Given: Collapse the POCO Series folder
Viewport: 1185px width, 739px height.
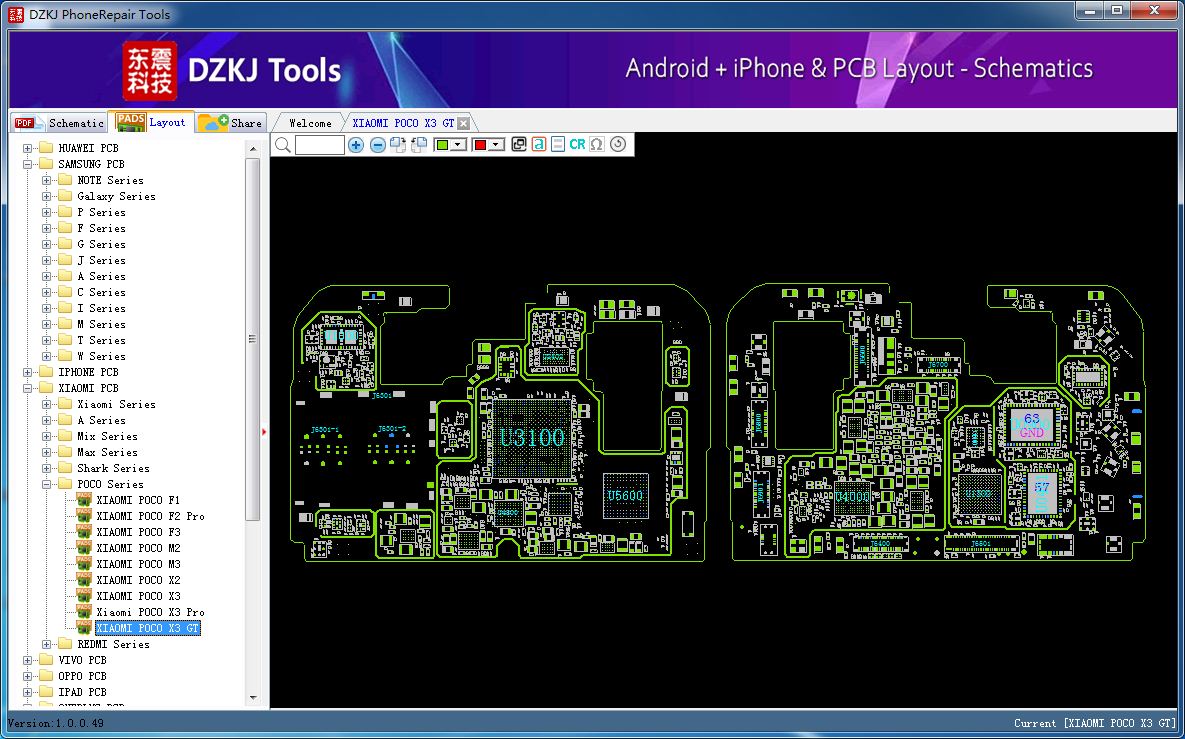Looking at the screenshot, I should click(x=47, y=484).
